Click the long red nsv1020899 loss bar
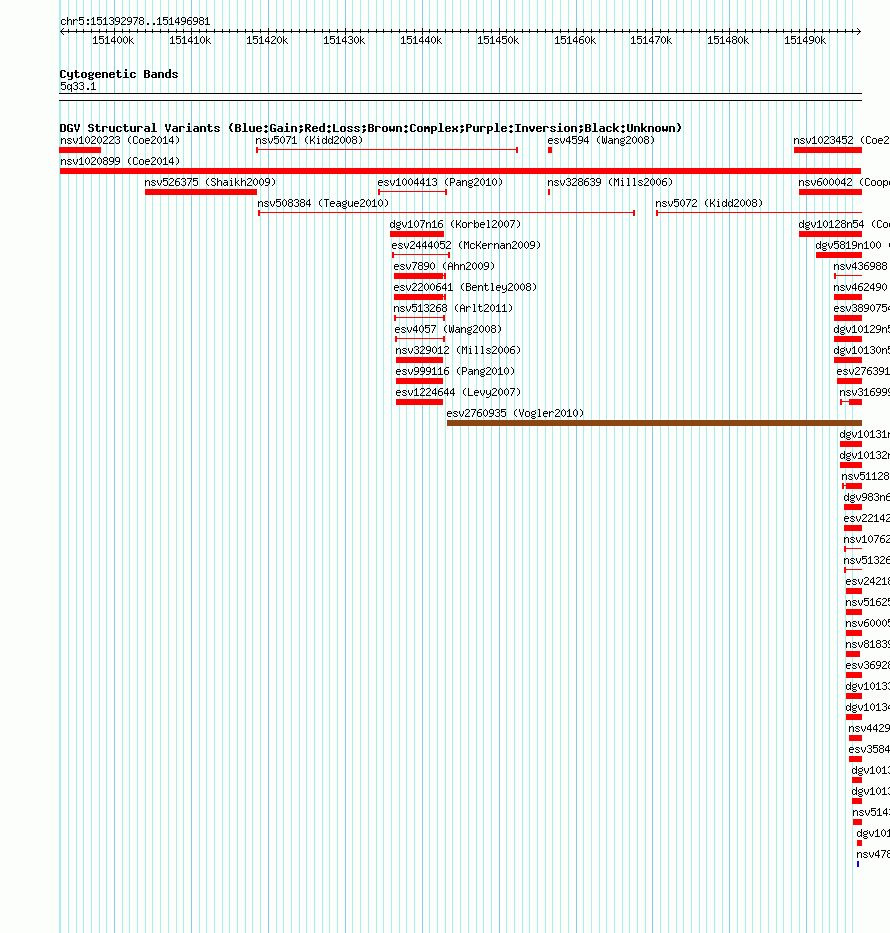 coord(460,171)
